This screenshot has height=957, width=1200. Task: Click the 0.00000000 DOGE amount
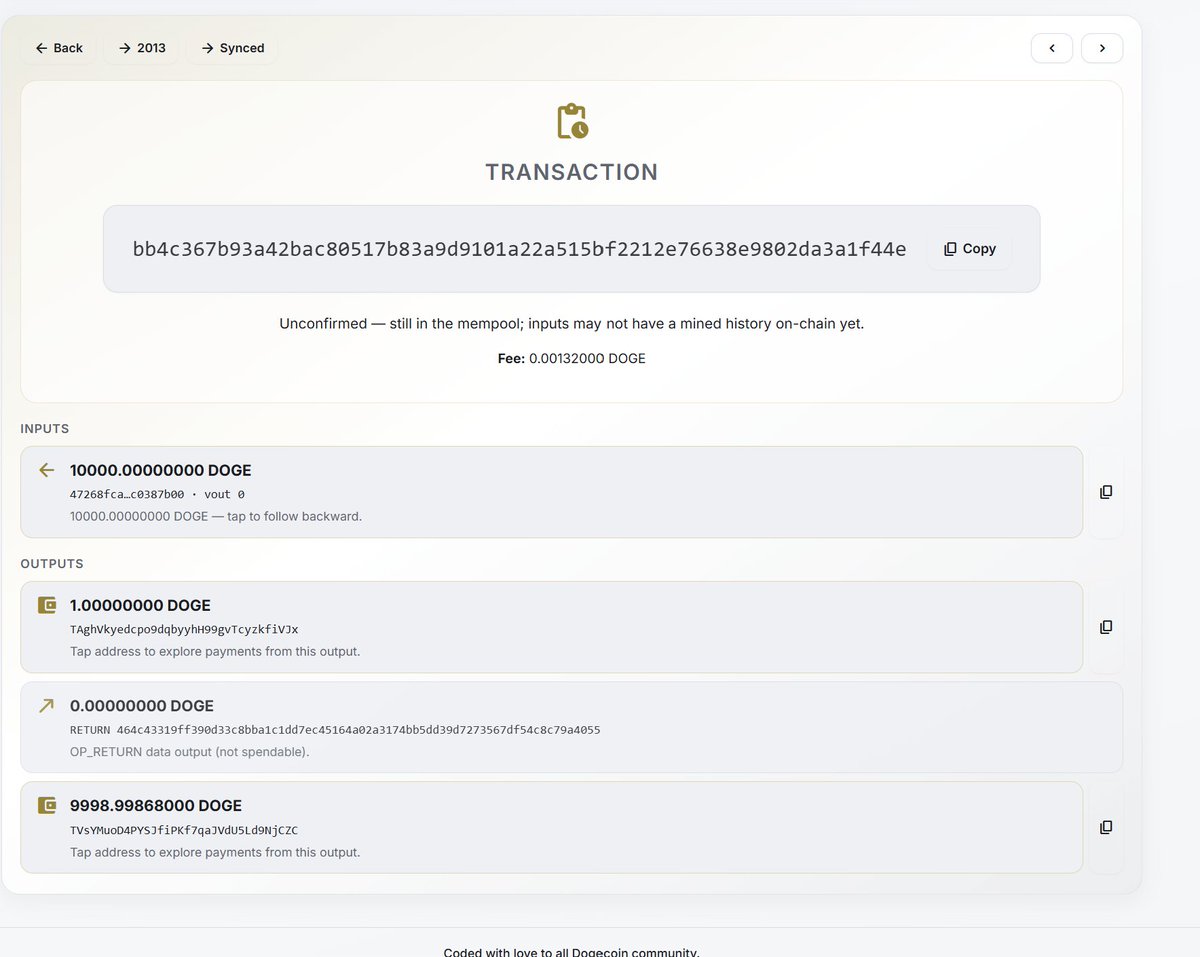point(142,706)
